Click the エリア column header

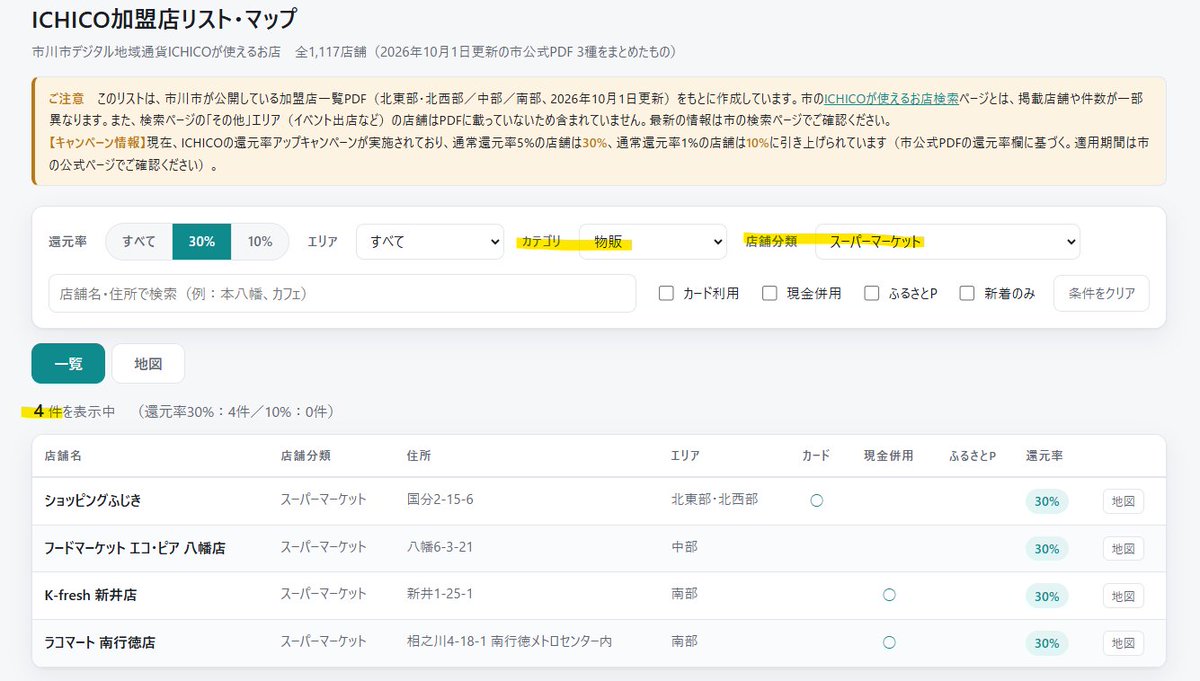[x=685, y=456]
